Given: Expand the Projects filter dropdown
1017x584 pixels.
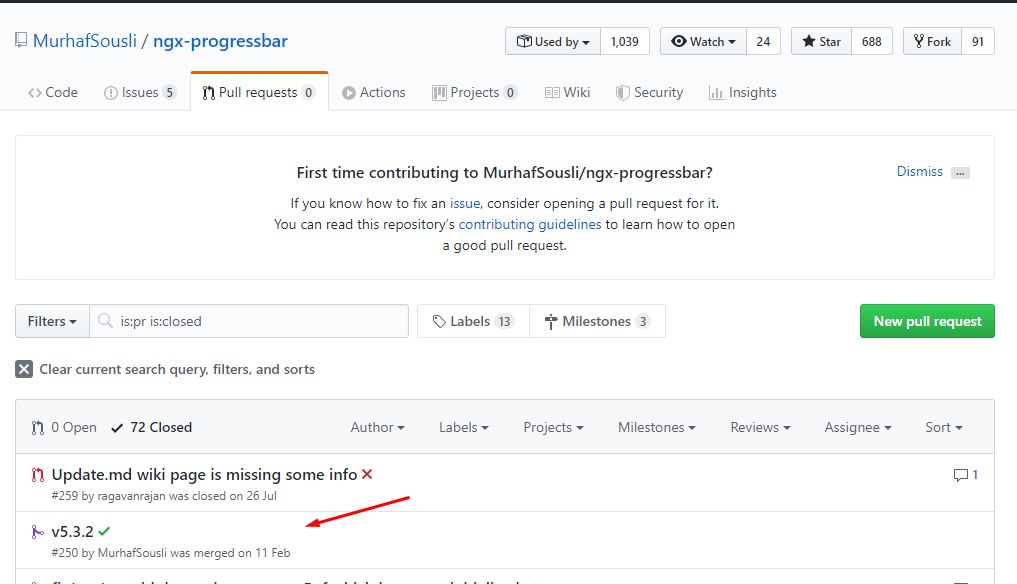Looking at the screenshot, I should pyautogui.click(x=553, y=427).
